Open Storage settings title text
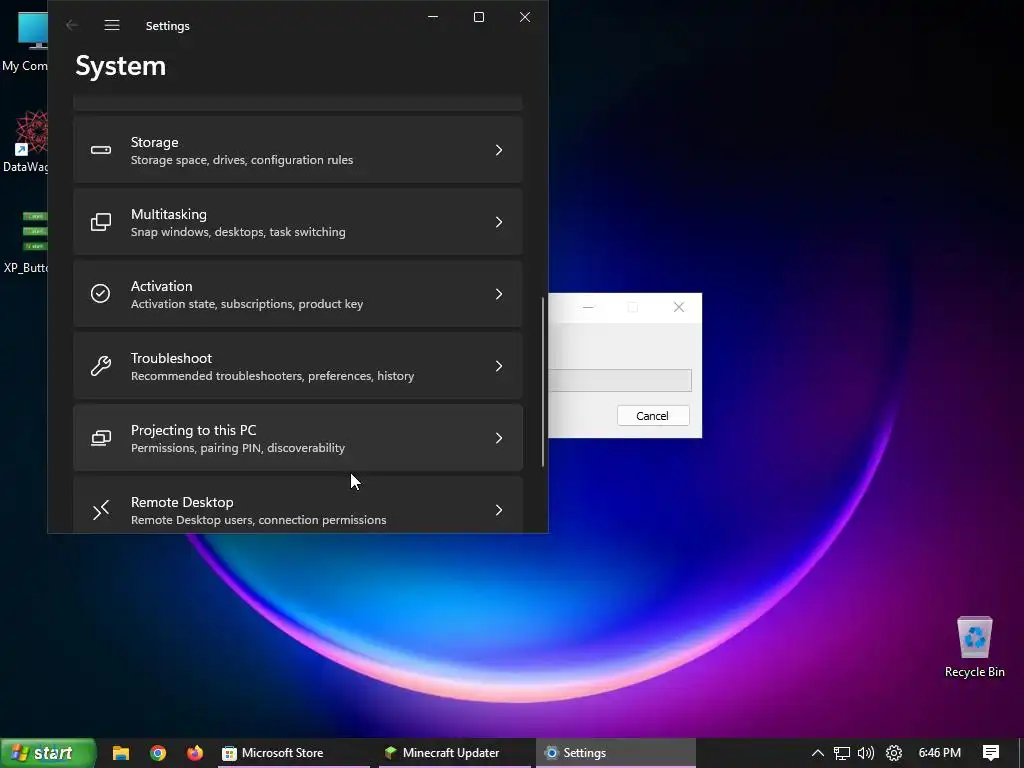The height and width of the screenshot is (768, 1024). pyautogui.click(x=155, y=142)
